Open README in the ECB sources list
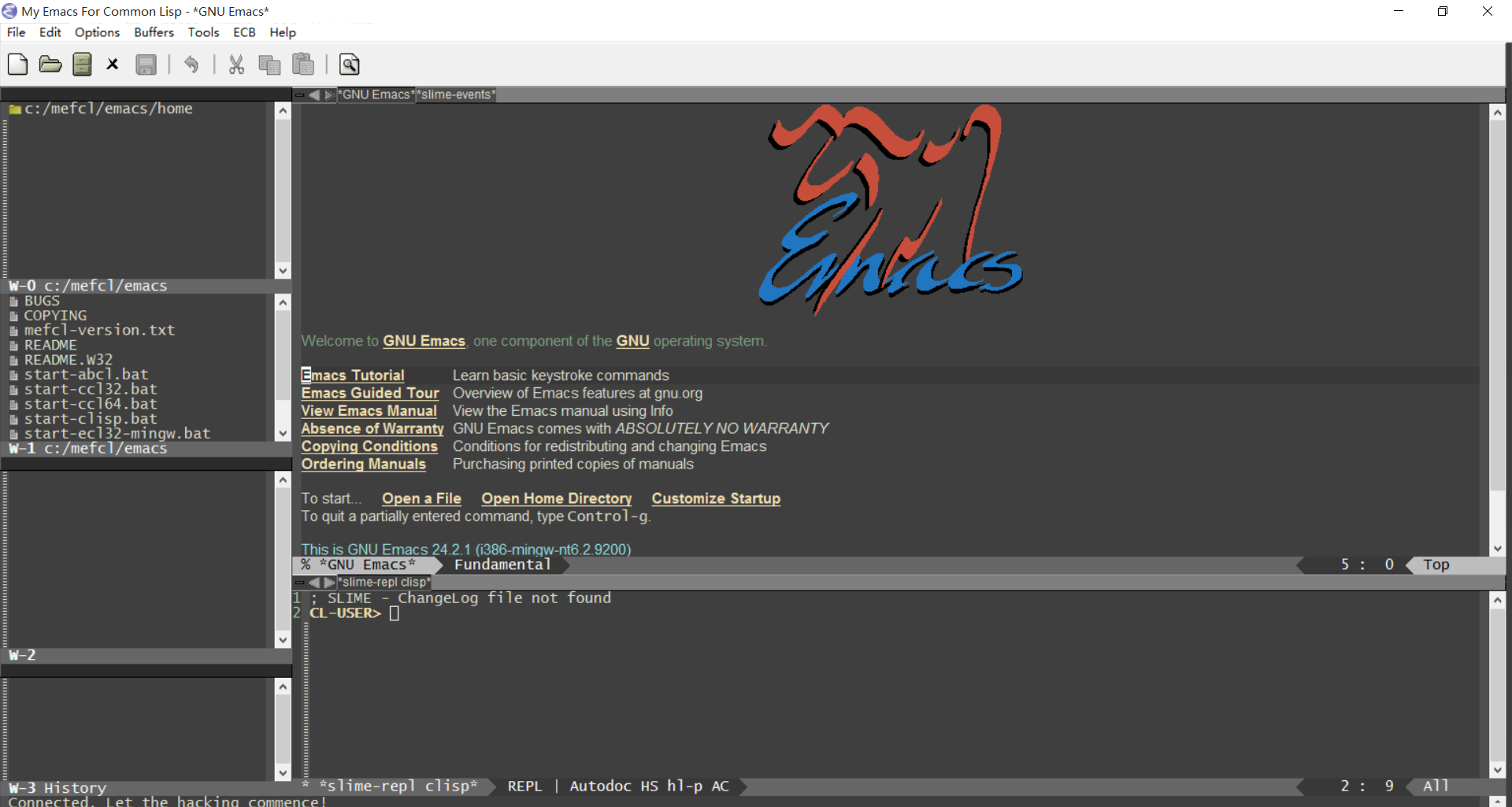 (x=50, y=346)
